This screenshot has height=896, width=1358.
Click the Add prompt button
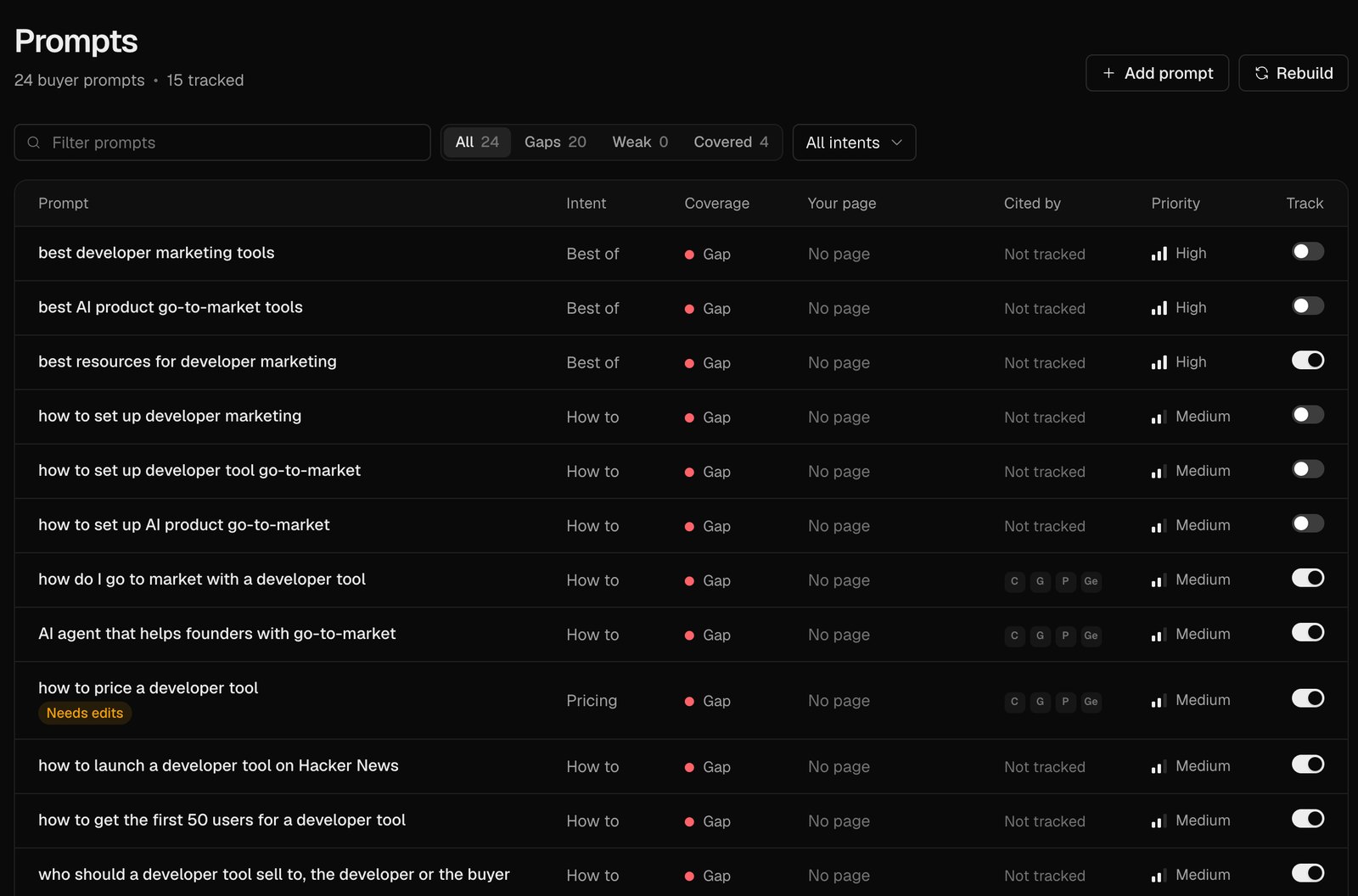point(1157,73)
